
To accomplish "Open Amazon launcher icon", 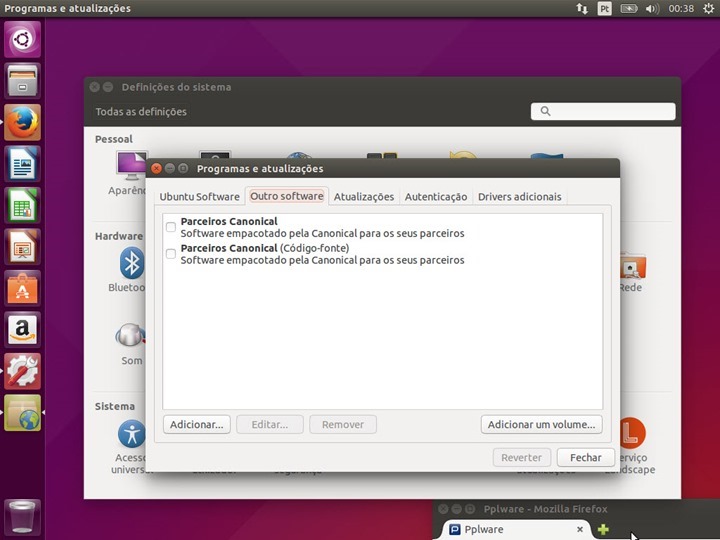I will (22, 330).
